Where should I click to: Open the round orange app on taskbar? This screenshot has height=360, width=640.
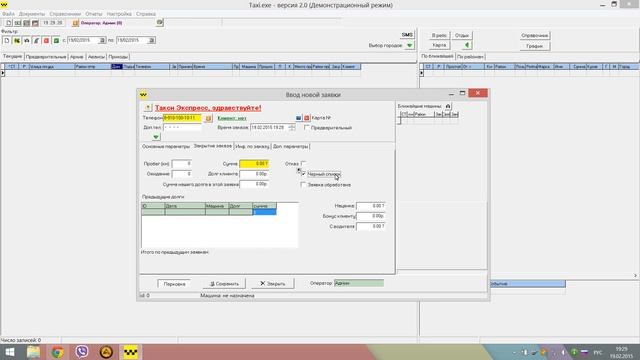(x=106, y=351)
